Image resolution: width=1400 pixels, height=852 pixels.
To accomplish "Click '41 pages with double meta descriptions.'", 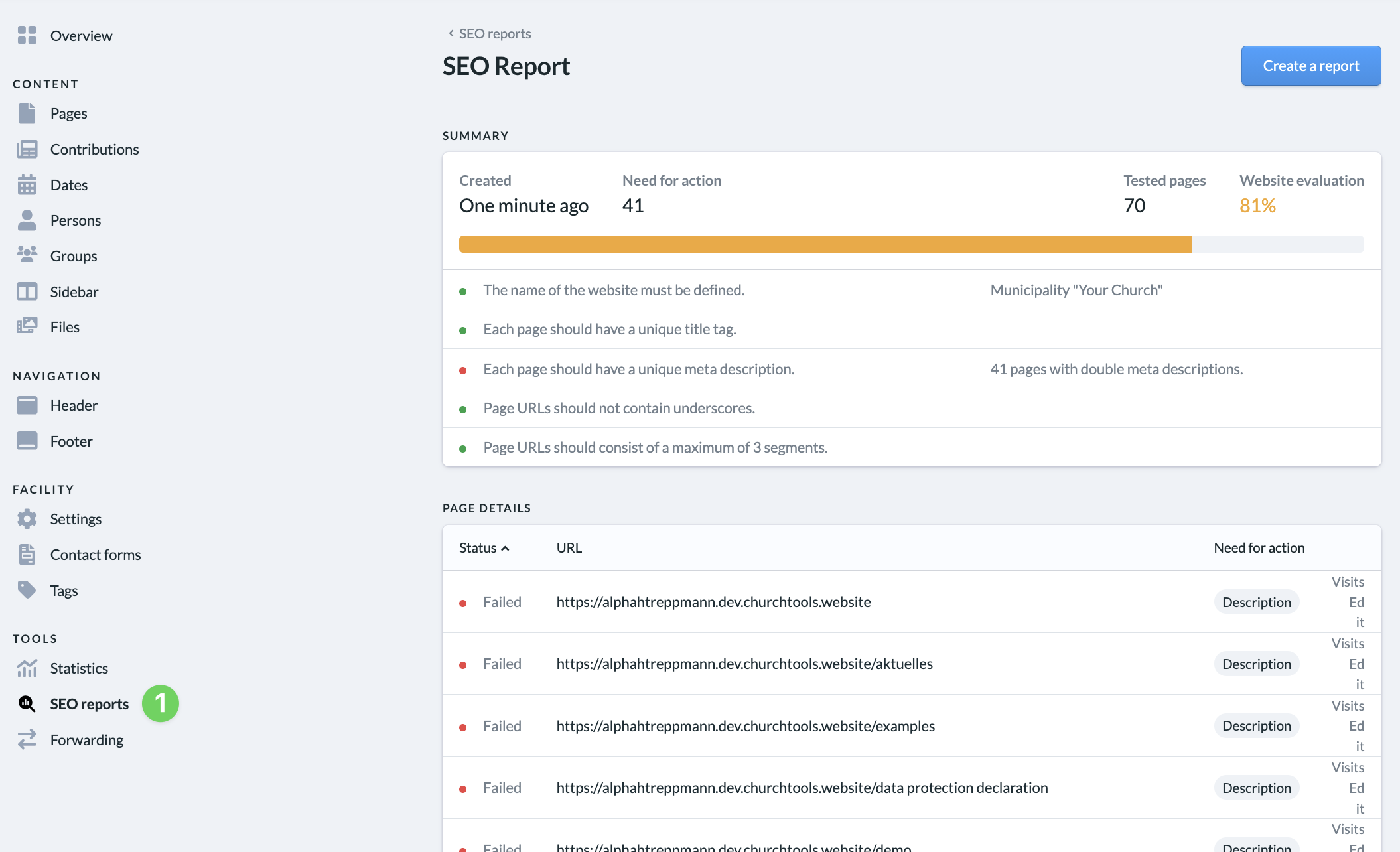I will [x=1117, y=369].
